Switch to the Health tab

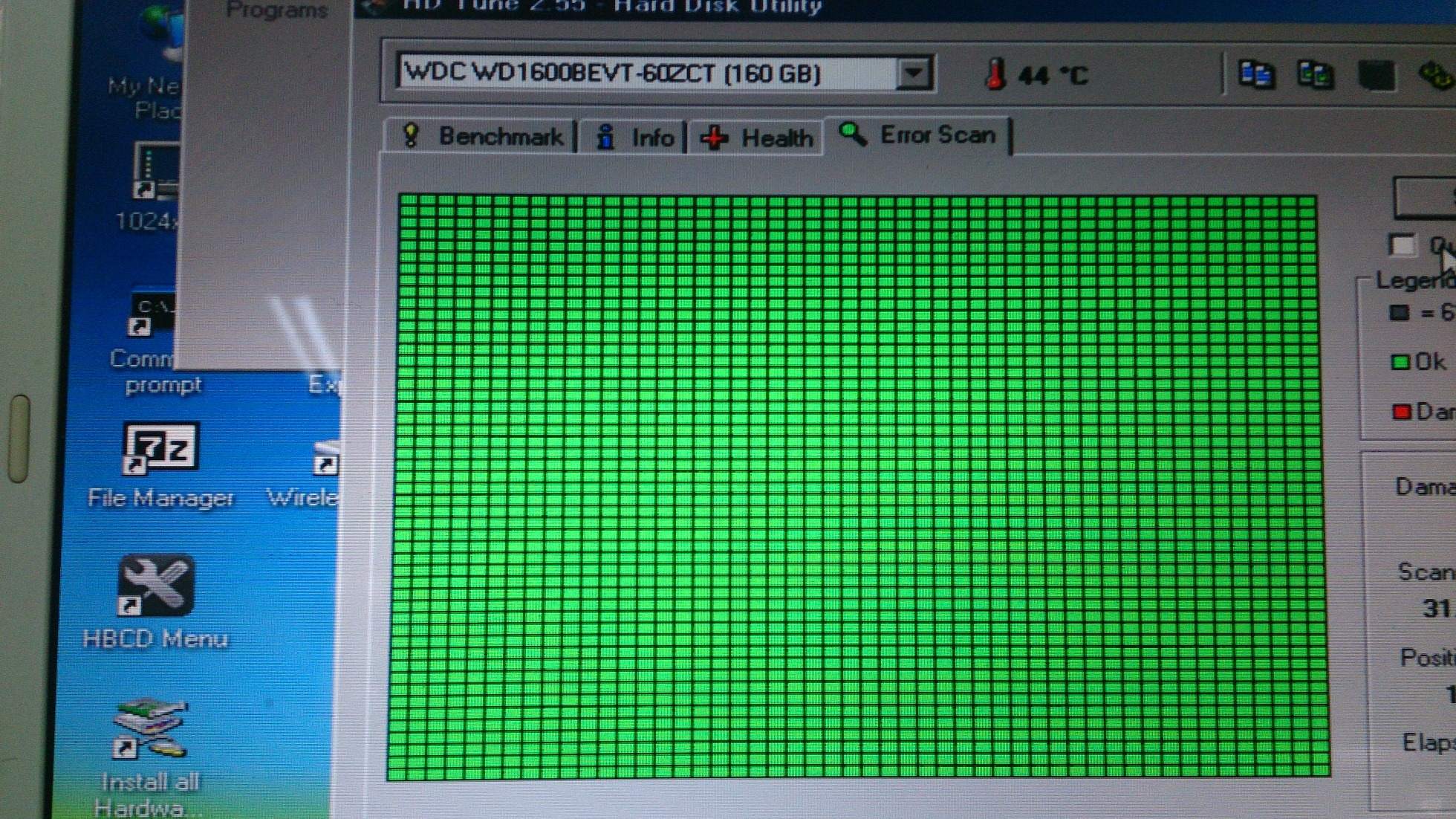click(x=756, y=137)
